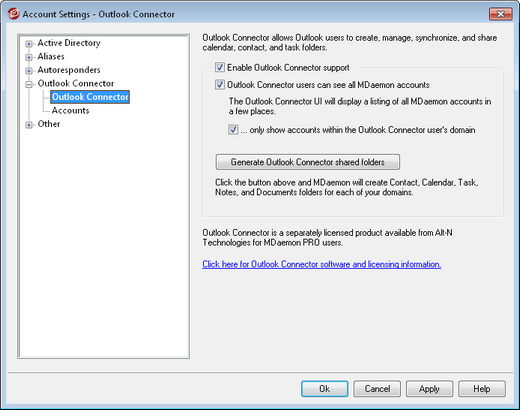
Task: Select the Aliases tree label
Action: 51,56
